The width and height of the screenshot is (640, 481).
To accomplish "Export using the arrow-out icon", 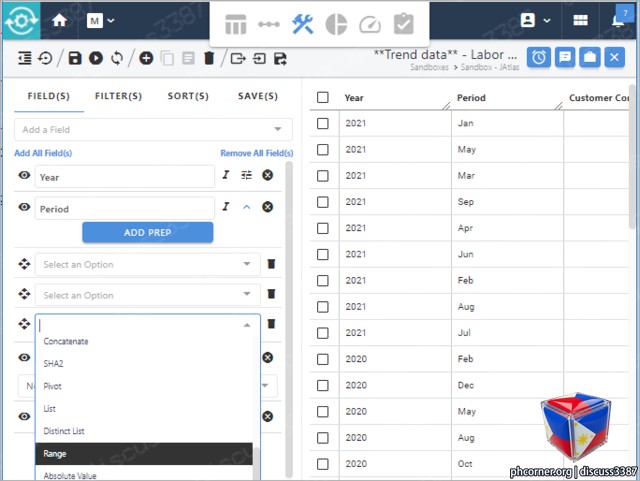I will pos(238,58).
